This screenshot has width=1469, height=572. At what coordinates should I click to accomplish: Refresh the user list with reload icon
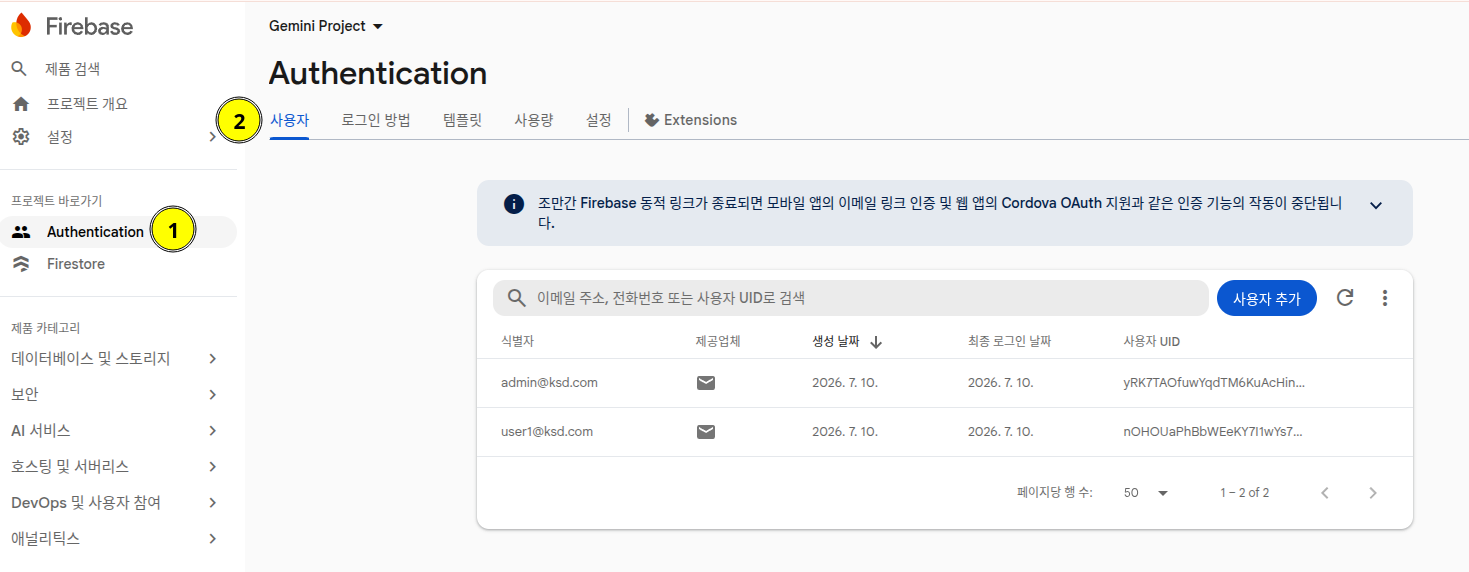click(x=1345, y=297)
